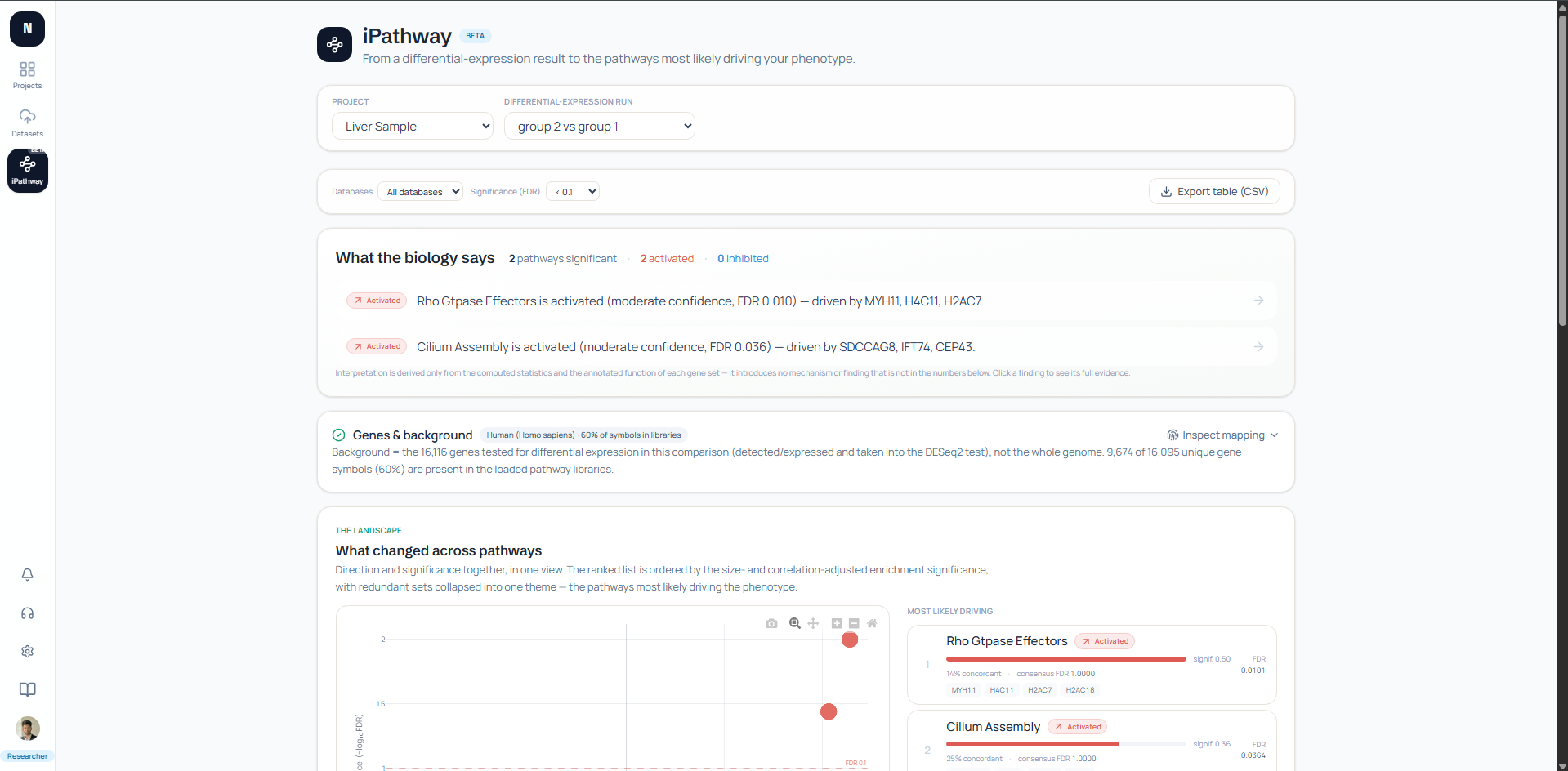Open the support headset icon
This screenshot has height=771, width=1568.
point(27,613)
